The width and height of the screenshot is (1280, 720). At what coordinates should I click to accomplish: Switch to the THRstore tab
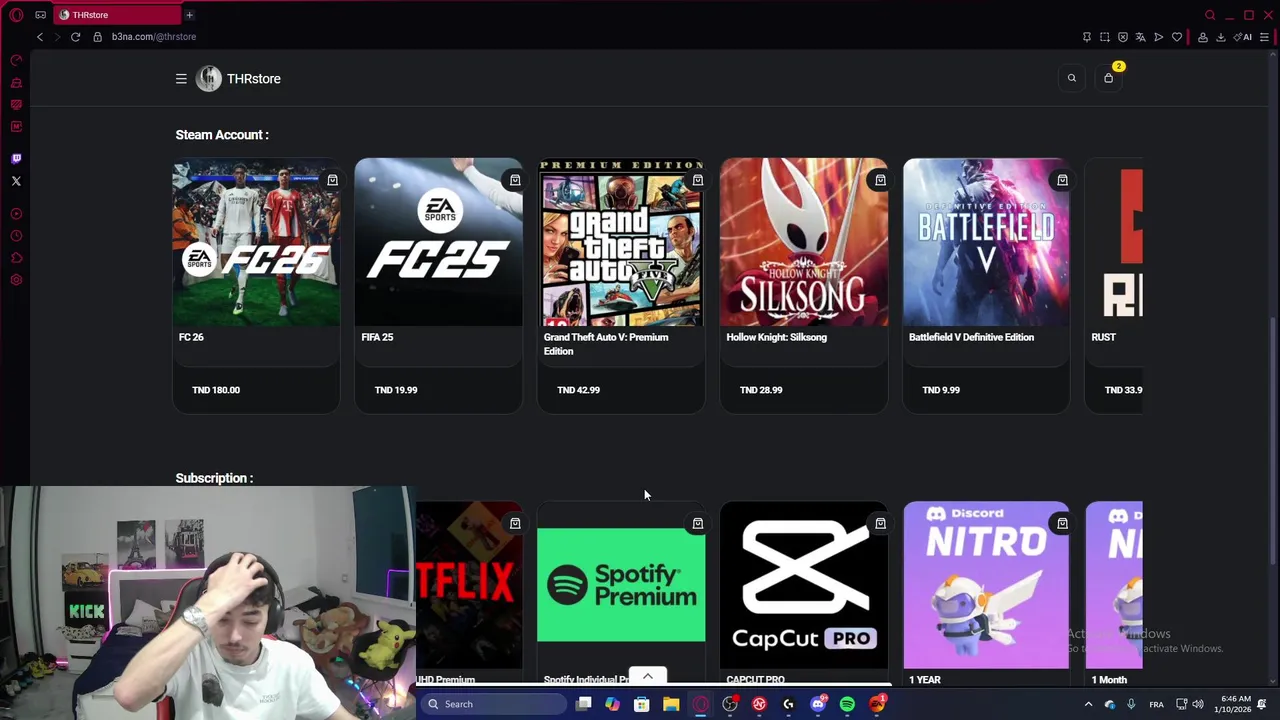pyautogui.click(x=115, y=15)
